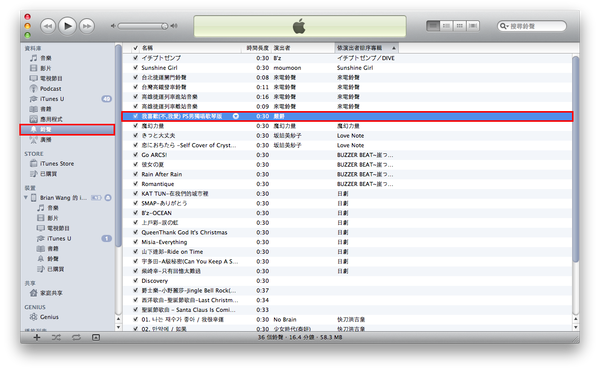600x374 pixels.
Task: Add a new playlist with the plus button
Action: (x=37, y=337)
